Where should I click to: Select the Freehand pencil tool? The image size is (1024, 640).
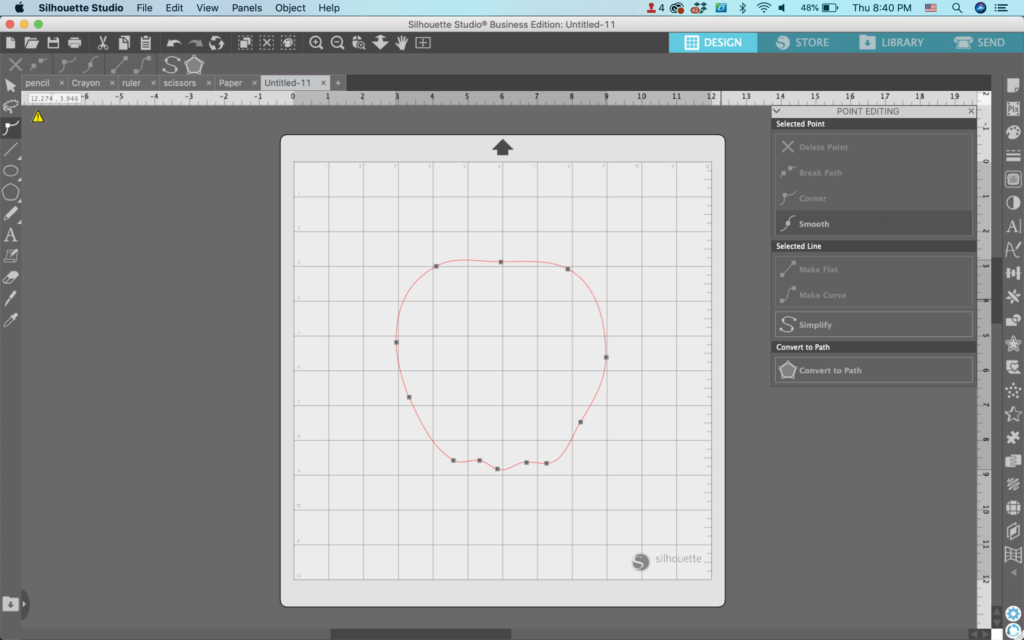[10, 214]
